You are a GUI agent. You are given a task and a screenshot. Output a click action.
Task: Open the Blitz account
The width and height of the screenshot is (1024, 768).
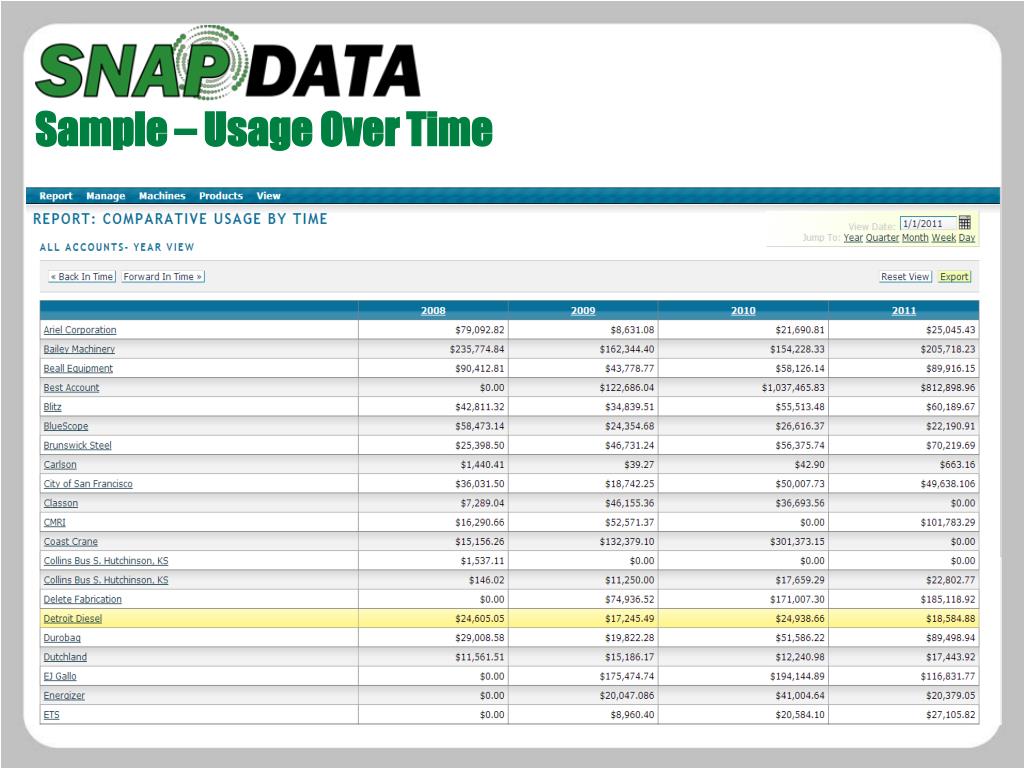[52, 407]
